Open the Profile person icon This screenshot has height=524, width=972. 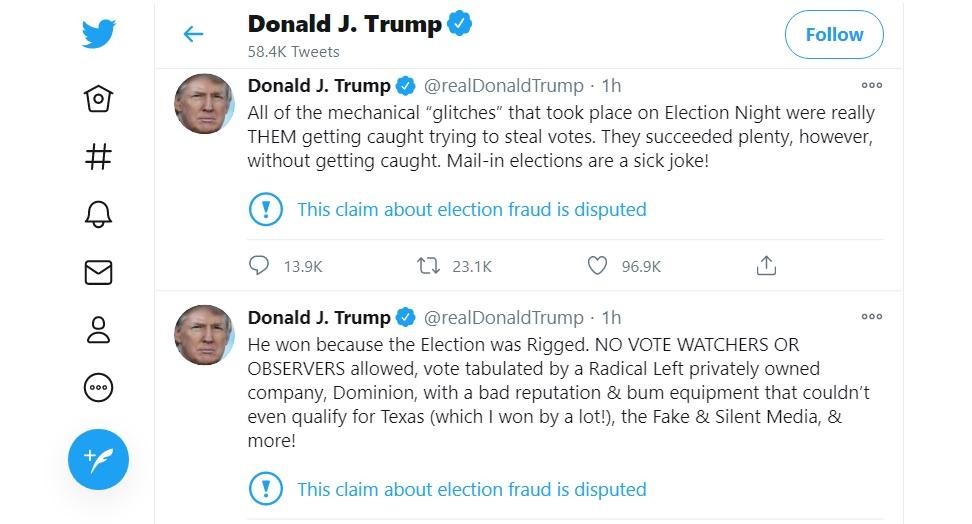click(99, 330)
